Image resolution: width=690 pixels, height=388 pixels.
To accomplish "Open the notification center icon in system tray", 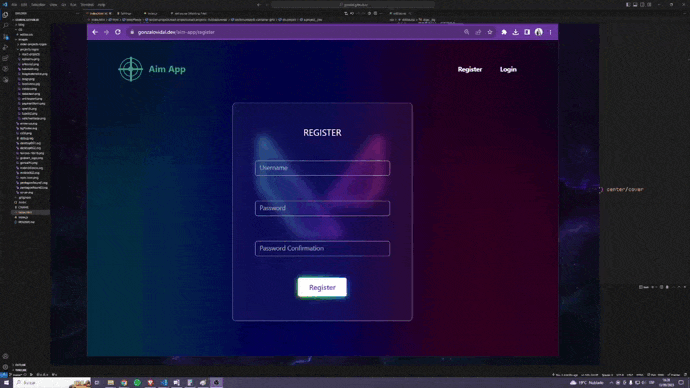I will tap(681, 383).
